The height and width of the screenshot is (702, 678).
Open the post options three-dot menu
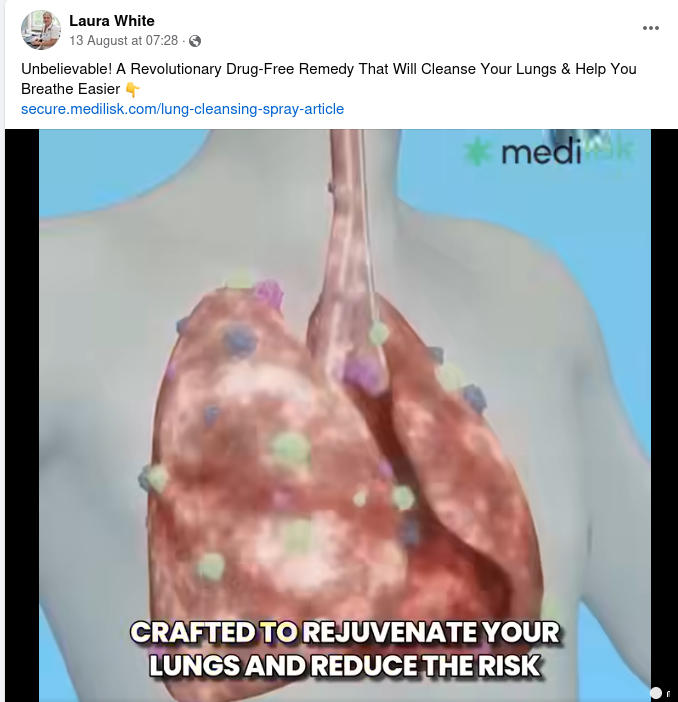click(650, 28)
